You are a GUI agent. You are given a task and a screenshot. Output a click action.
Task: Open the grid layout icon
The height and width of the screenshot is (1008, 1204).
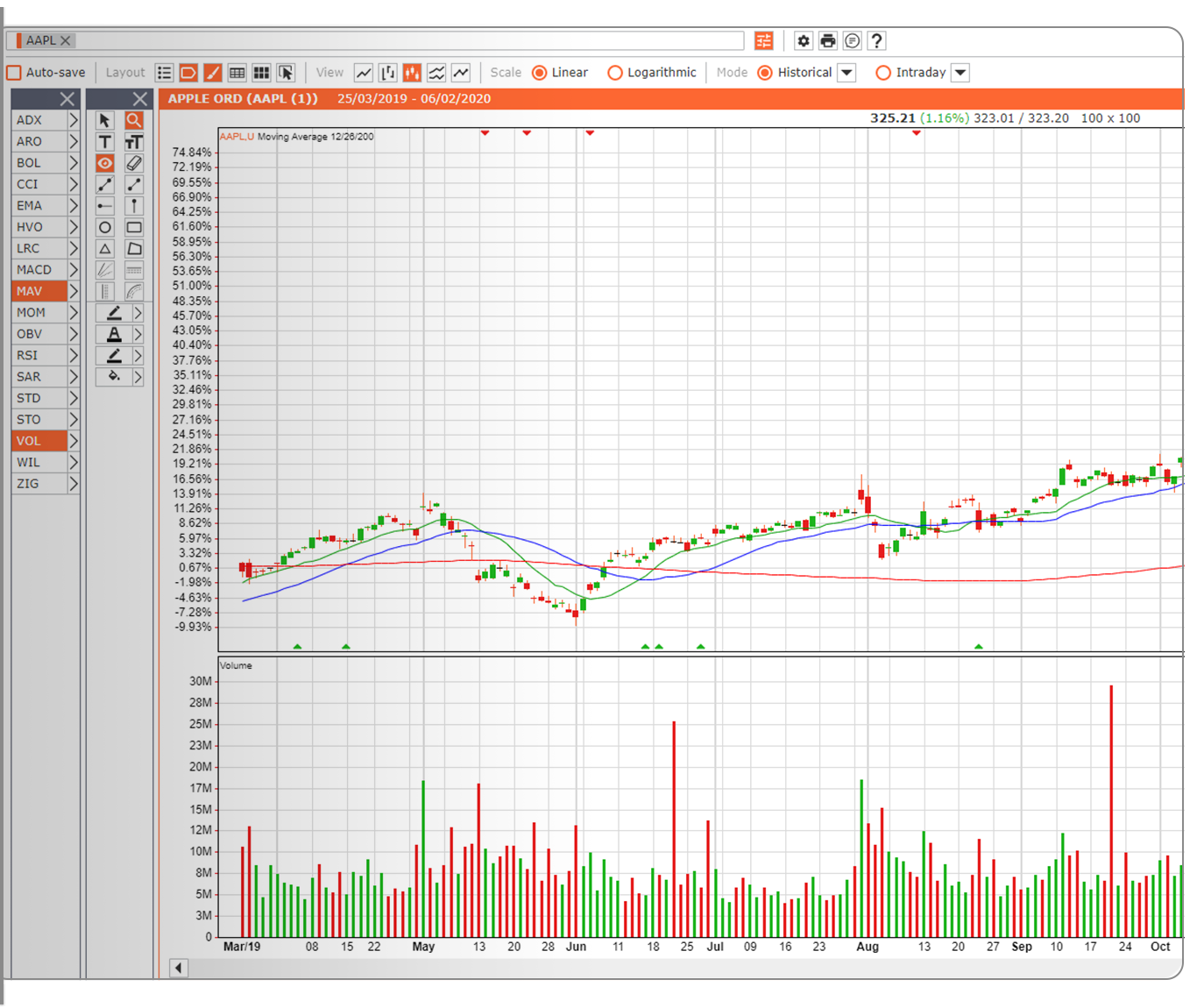click(x=261, y=73)
